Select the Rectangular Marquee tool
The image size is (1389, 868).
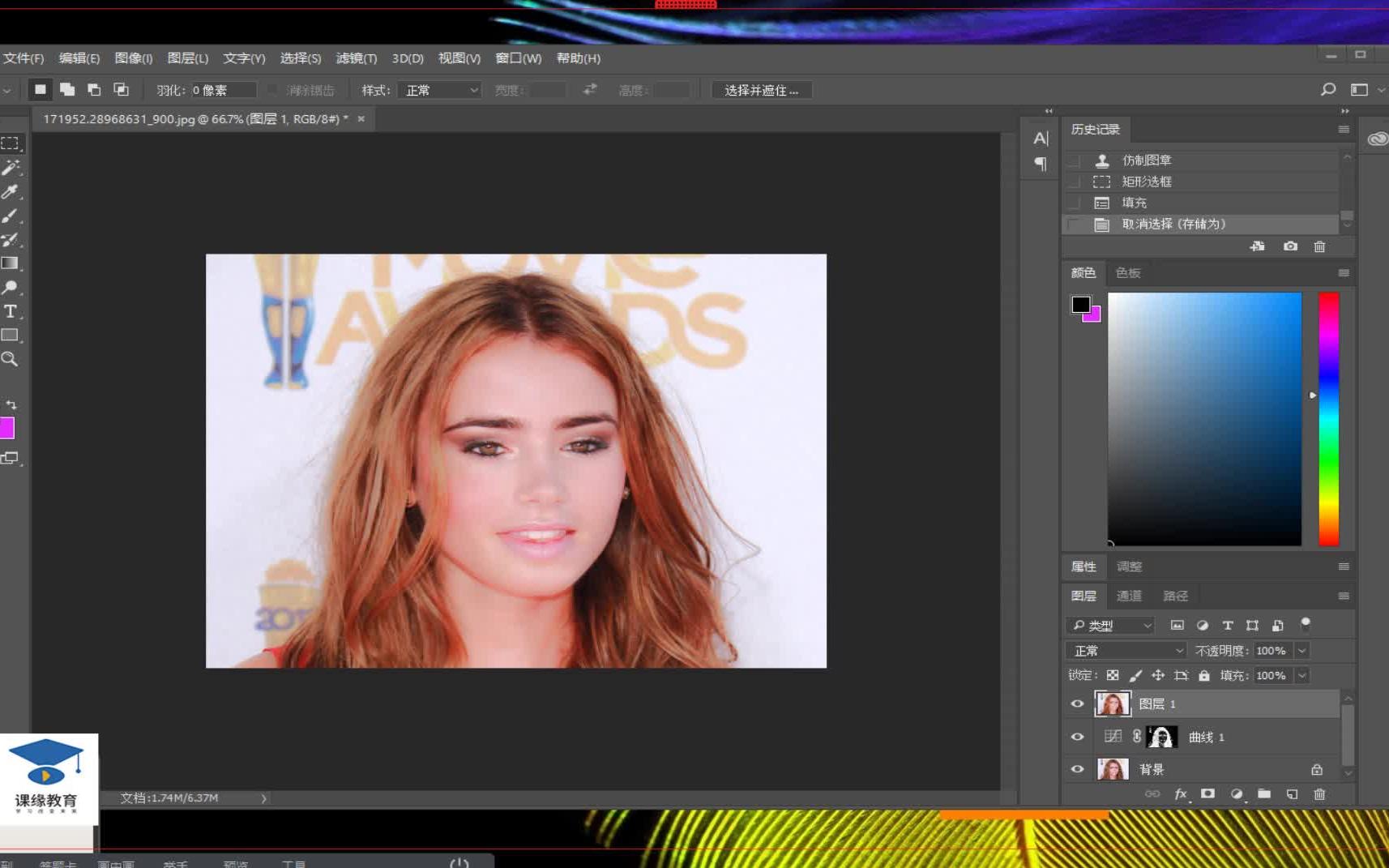click(11, 143)
